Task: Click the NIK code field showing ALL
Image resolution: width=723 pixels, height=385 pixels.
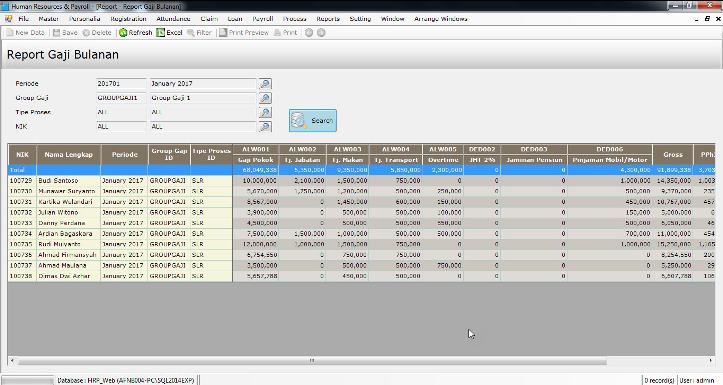Action: pos(121,127)
